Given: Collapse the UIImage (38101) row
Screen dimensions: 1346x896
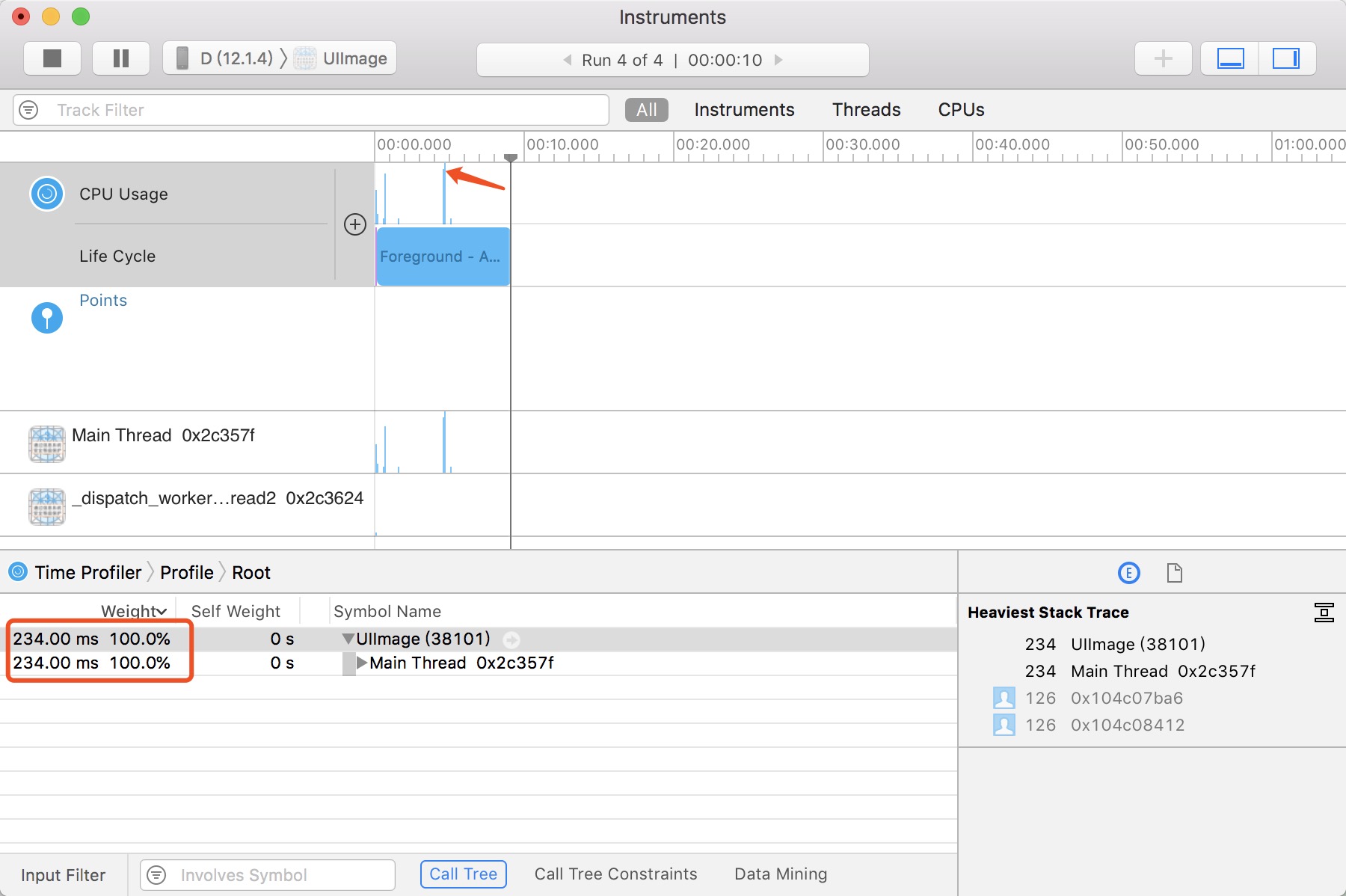Looking at the screenshot, I should coord(348,639).
